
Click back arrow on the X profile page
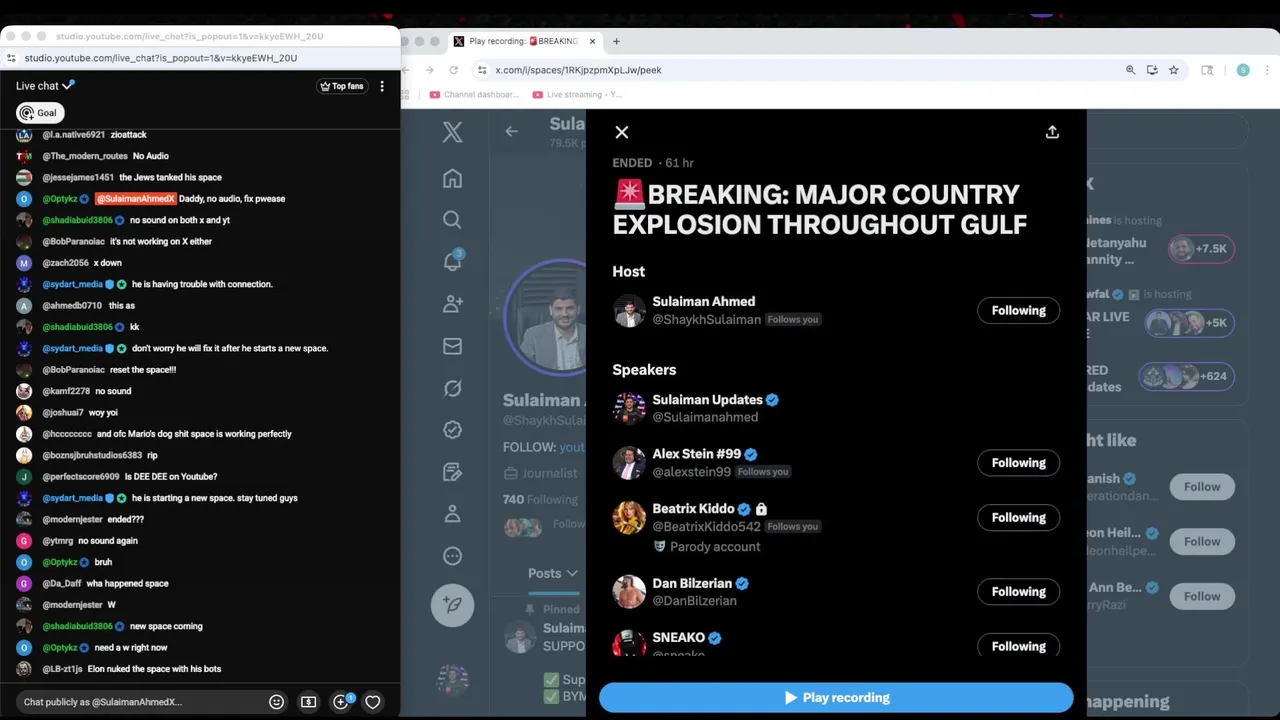511,131
